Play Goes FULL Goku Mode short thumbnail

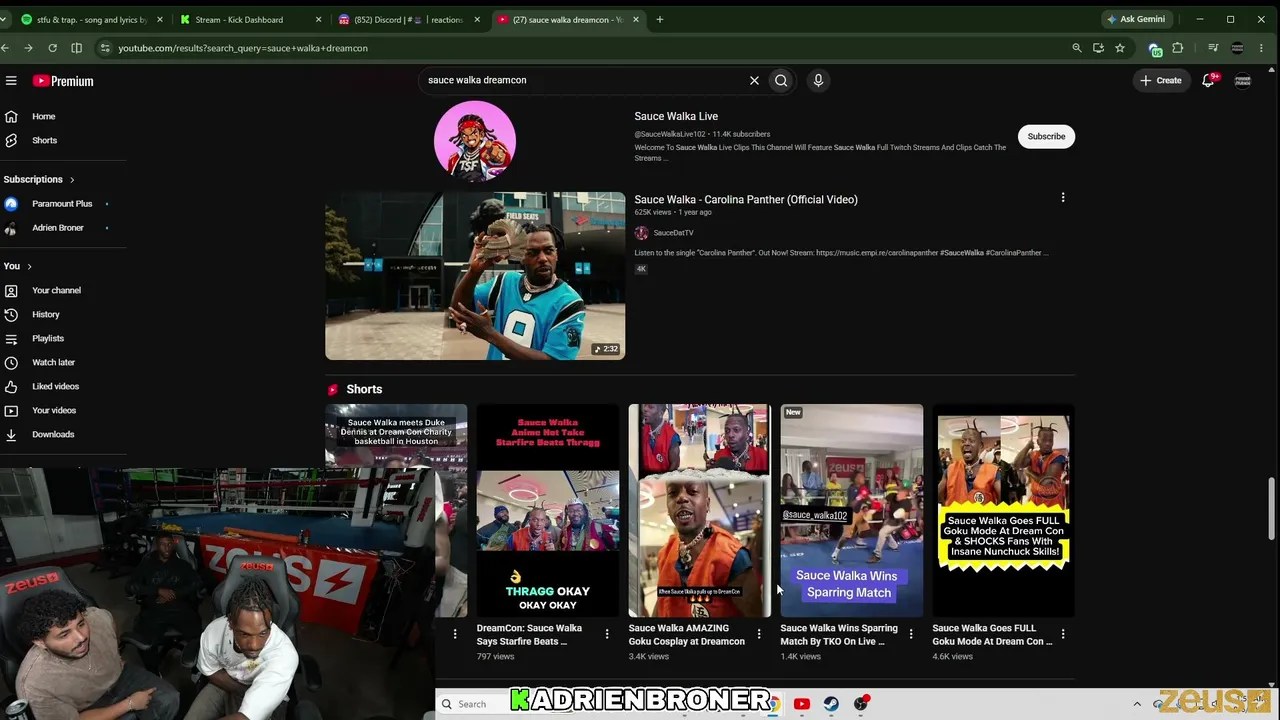(1004, 510)
